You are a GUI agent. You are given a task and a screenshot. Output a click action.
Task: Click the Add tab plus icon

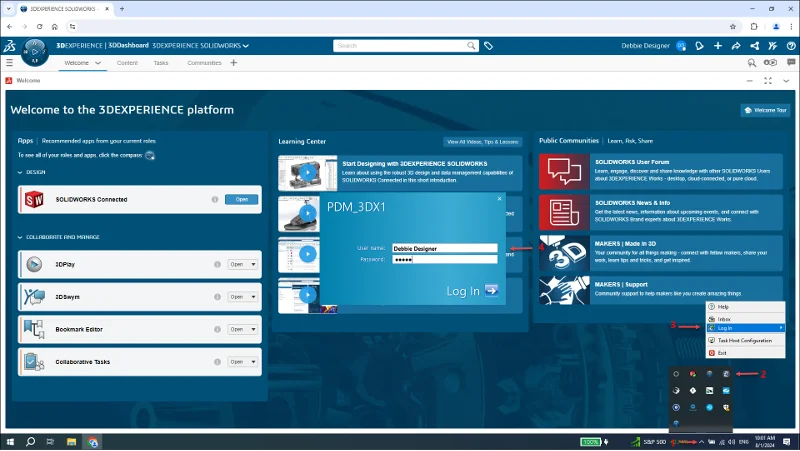click(x=234, y=63)
